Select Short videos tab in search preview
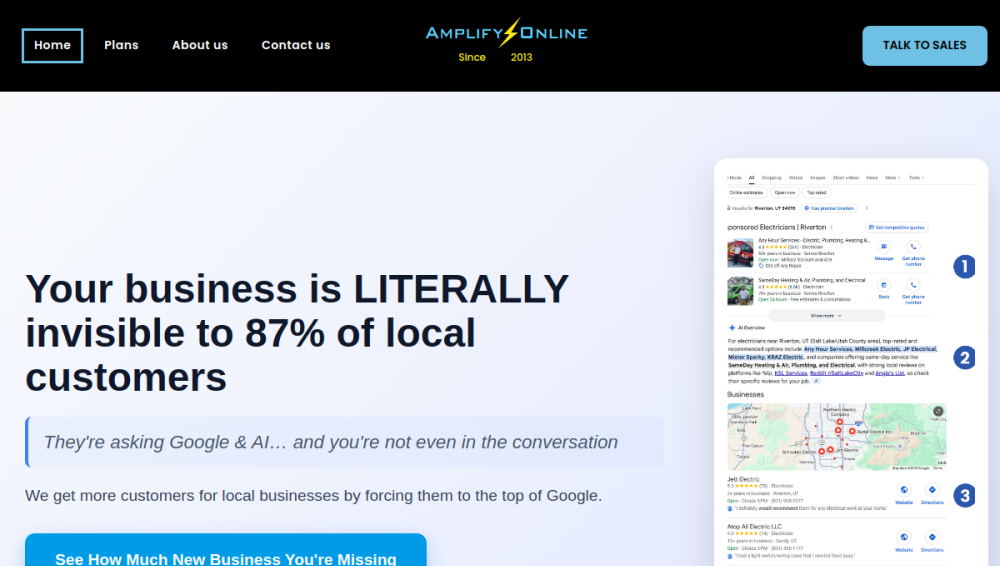Viewport: 1000px width, 566px height. pyautogui.click(x=846, y=178)
